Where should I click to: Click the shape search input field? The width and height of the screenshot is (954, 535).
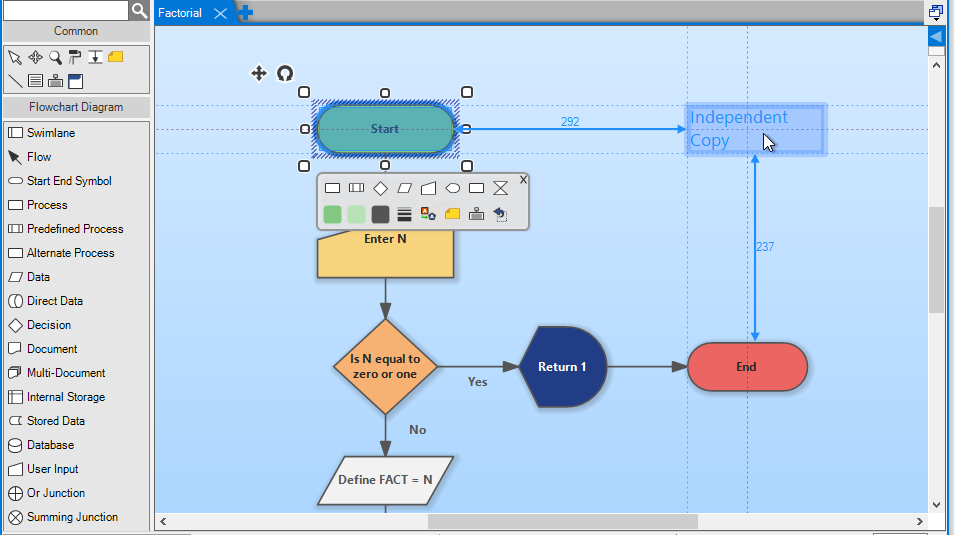[66, 10]
